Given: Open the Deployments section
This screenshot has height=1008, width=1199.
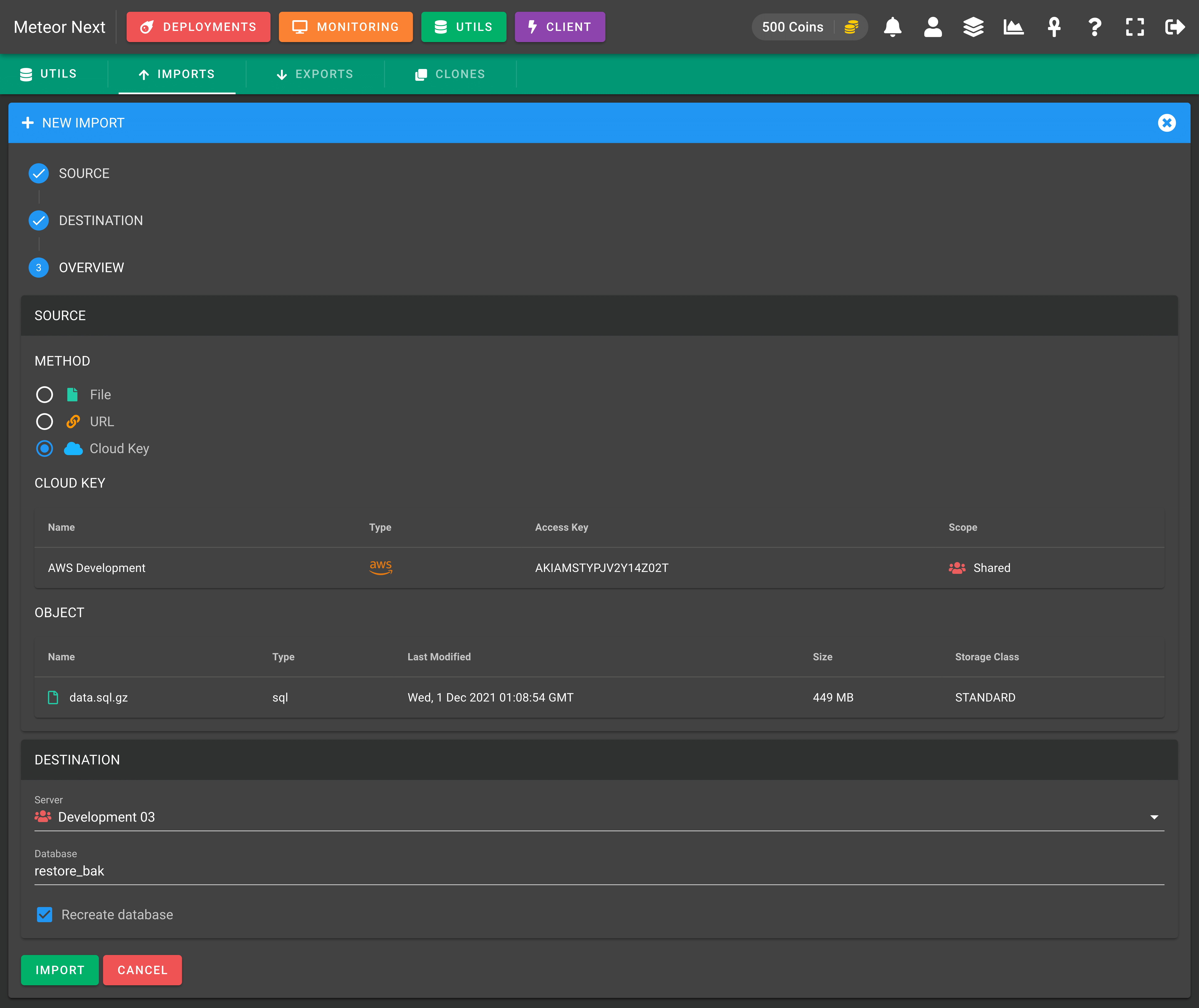Looking at the screenshot, I should (x=198, y=27).
